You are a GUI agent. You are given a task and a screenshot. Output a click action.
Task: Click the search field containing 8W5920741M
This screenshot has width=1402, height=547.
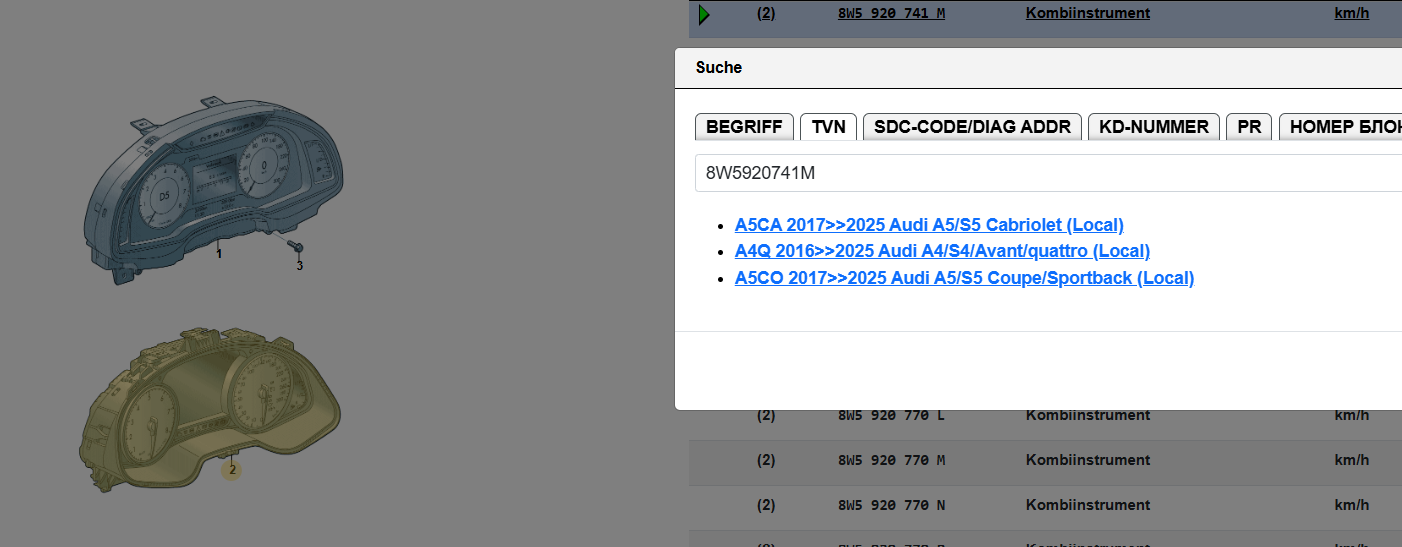(x=1048, y=173)
